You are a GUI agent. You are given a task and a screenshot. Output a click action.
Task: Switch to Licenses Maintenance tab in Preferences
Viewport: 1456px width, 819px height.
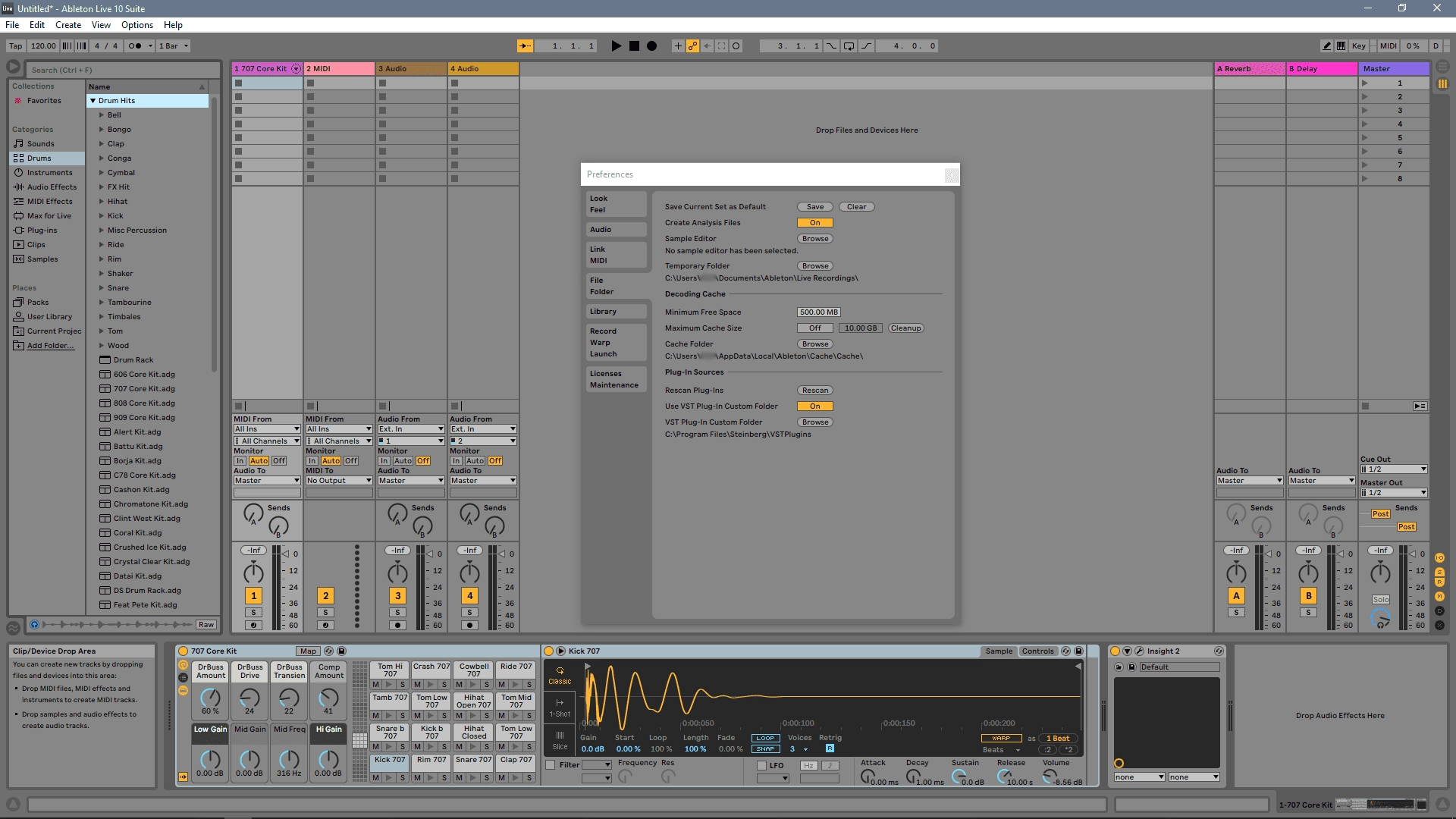point(616,379)
